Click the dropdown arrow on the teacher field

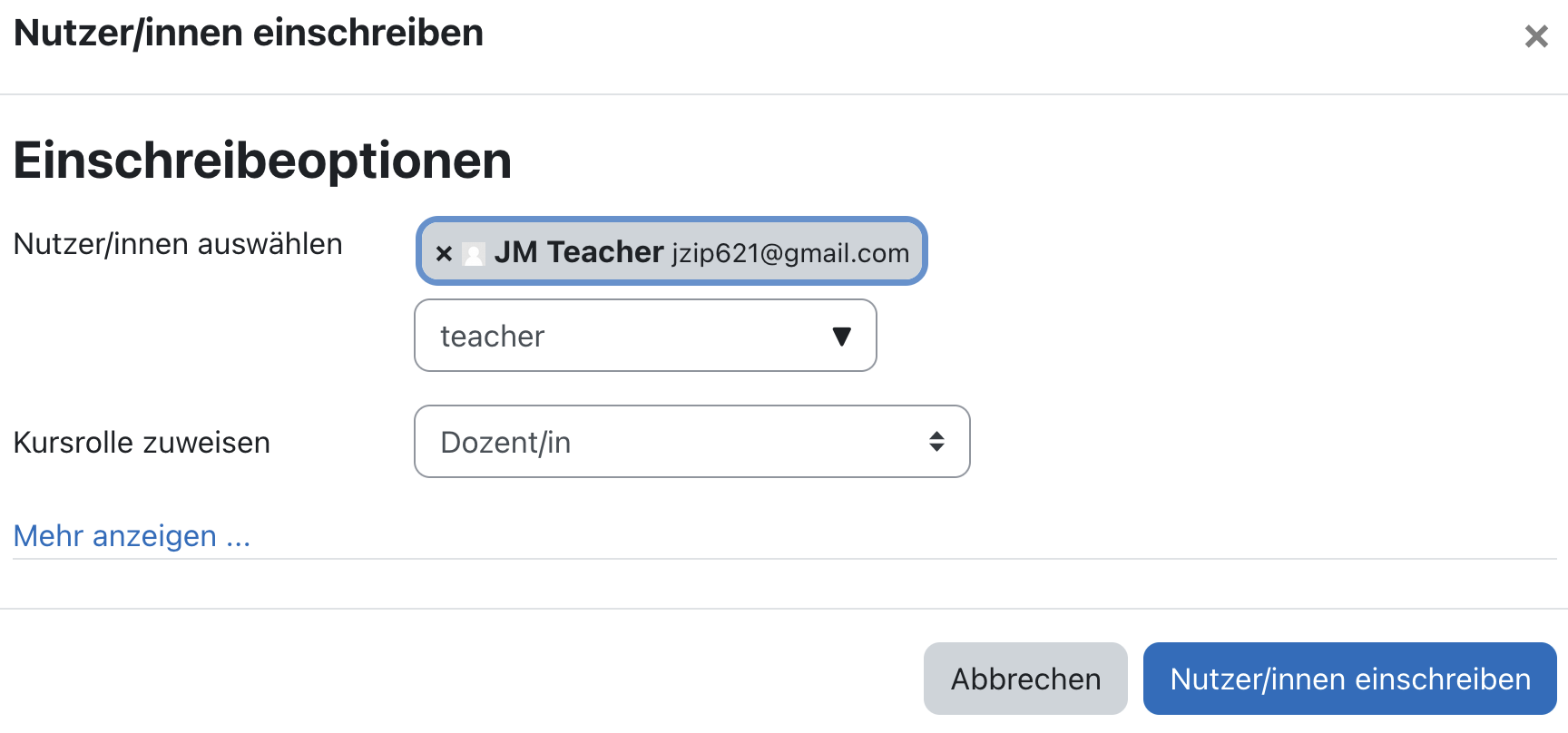pos(841,336)
